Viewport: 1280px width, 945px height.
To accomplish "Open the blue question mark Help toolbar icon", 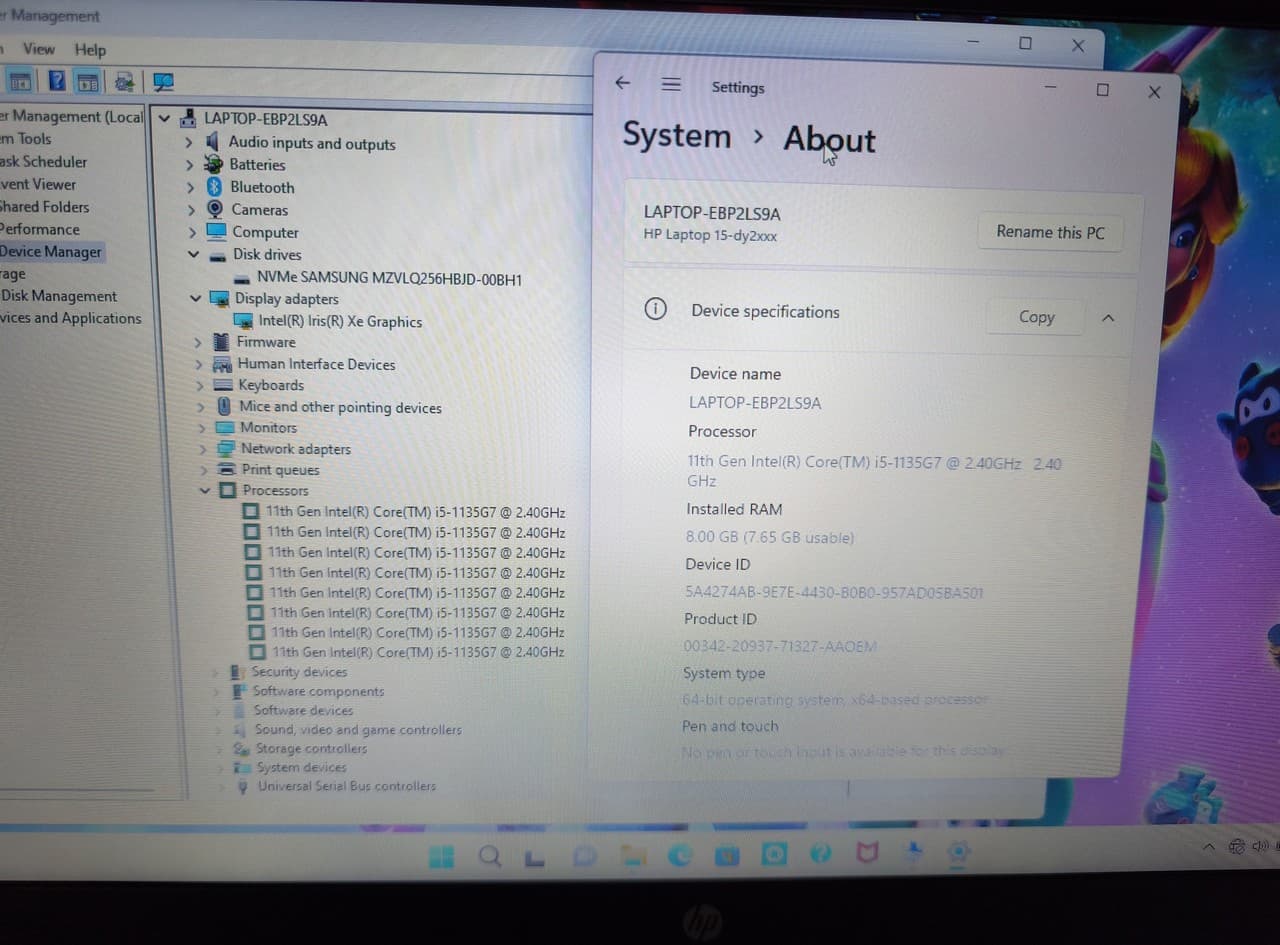I will pyautogui.click(x=58, y=81).
